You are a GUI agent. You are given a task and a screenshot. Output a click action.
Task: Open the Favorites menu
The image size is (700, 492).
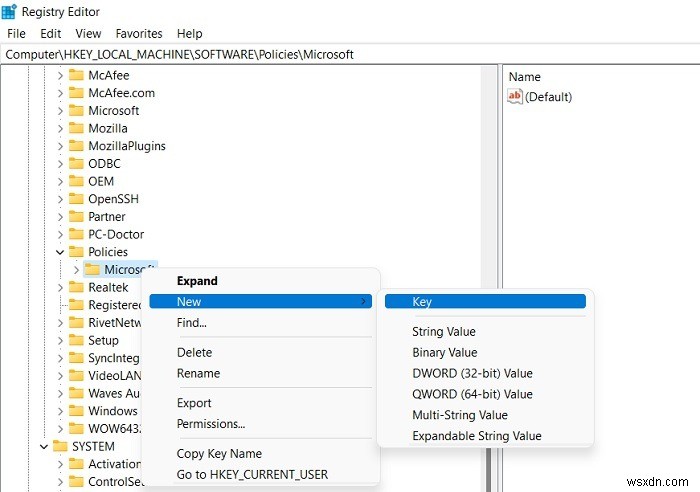tap(139, 33)
